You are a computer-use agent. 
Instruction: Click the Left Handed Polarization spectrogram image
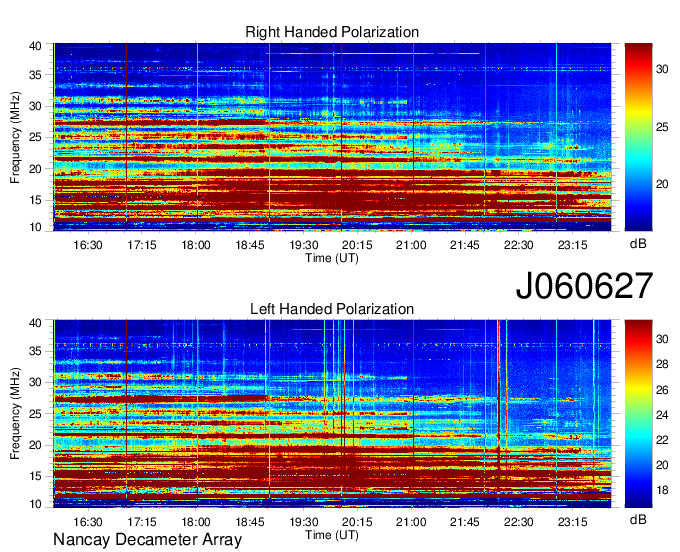332,414
